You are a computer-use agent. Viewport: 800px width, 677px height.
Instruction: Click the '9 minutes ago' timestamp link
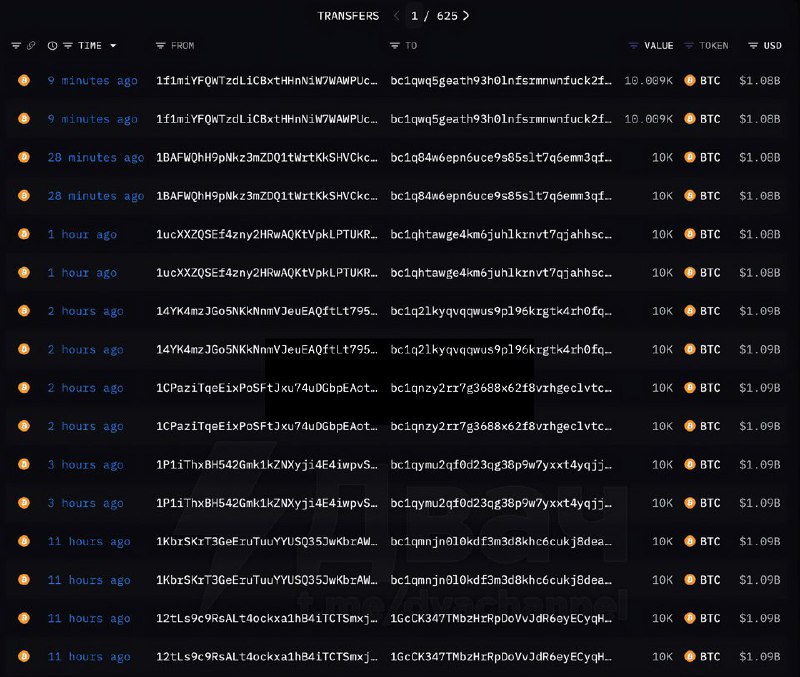coord(92,80)
